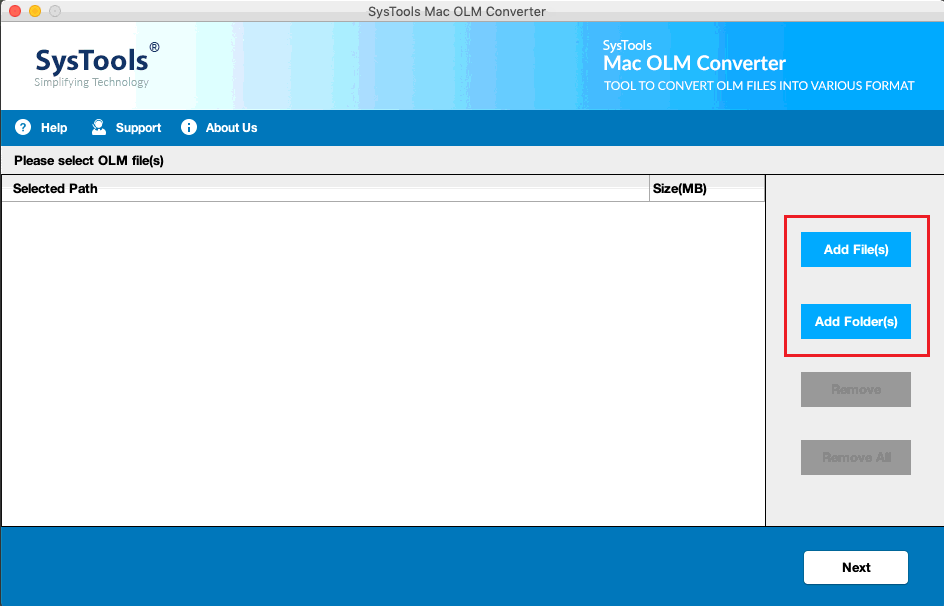The image size is (944, 606).
Task: Click the Mac OLM Converter banner title
Action: [694, 63]
